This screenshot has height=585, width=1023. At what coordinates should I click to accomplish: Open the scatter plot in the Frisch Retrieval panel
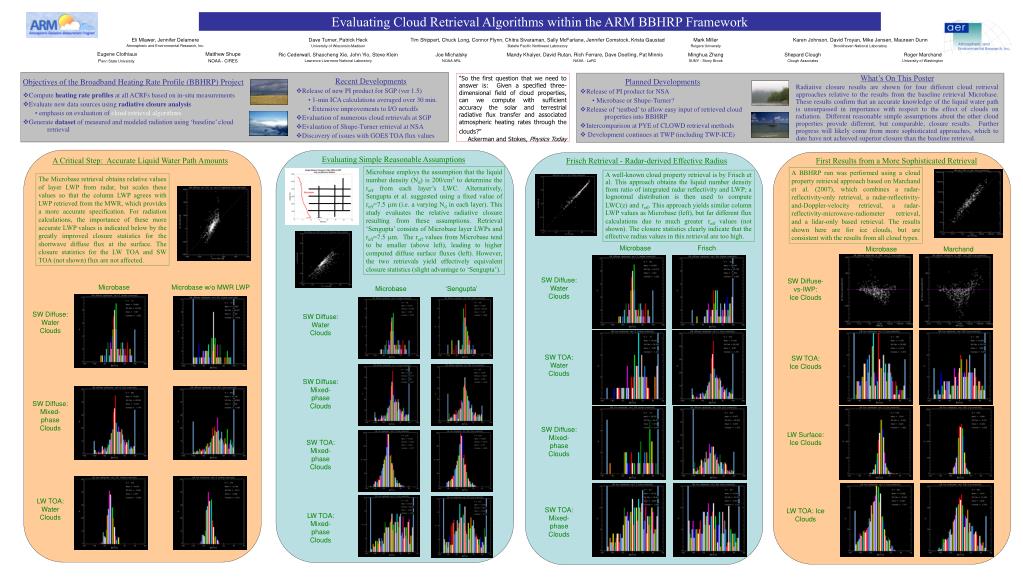(566, 204)
